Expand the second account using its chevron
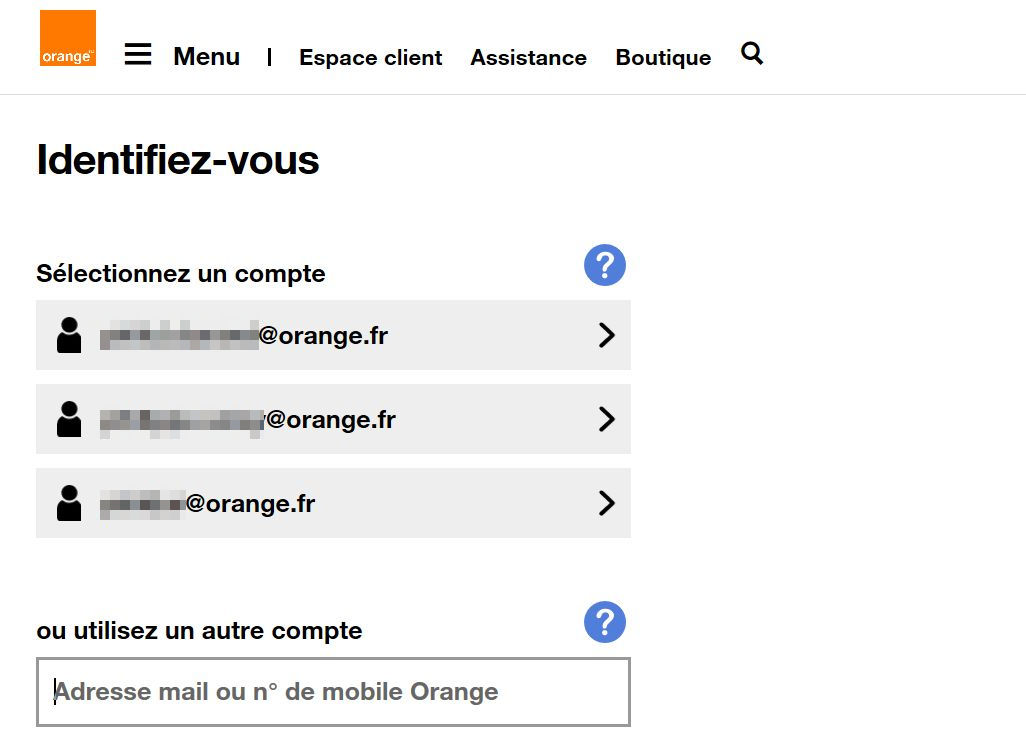Image resolution: width=1026 pixels, height=747 pixels. click(x=606, y=419)
